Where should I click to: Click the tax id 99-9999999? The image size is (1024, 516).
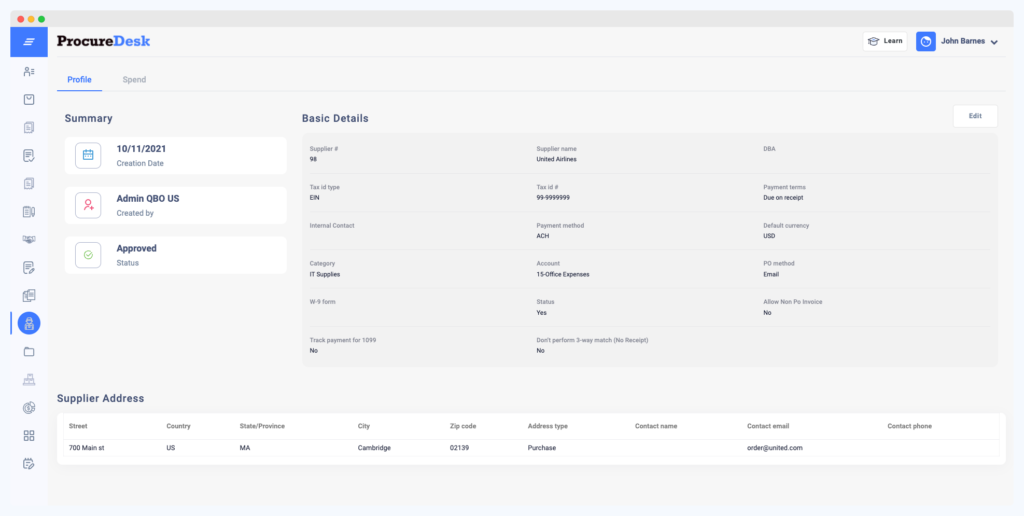552,197
